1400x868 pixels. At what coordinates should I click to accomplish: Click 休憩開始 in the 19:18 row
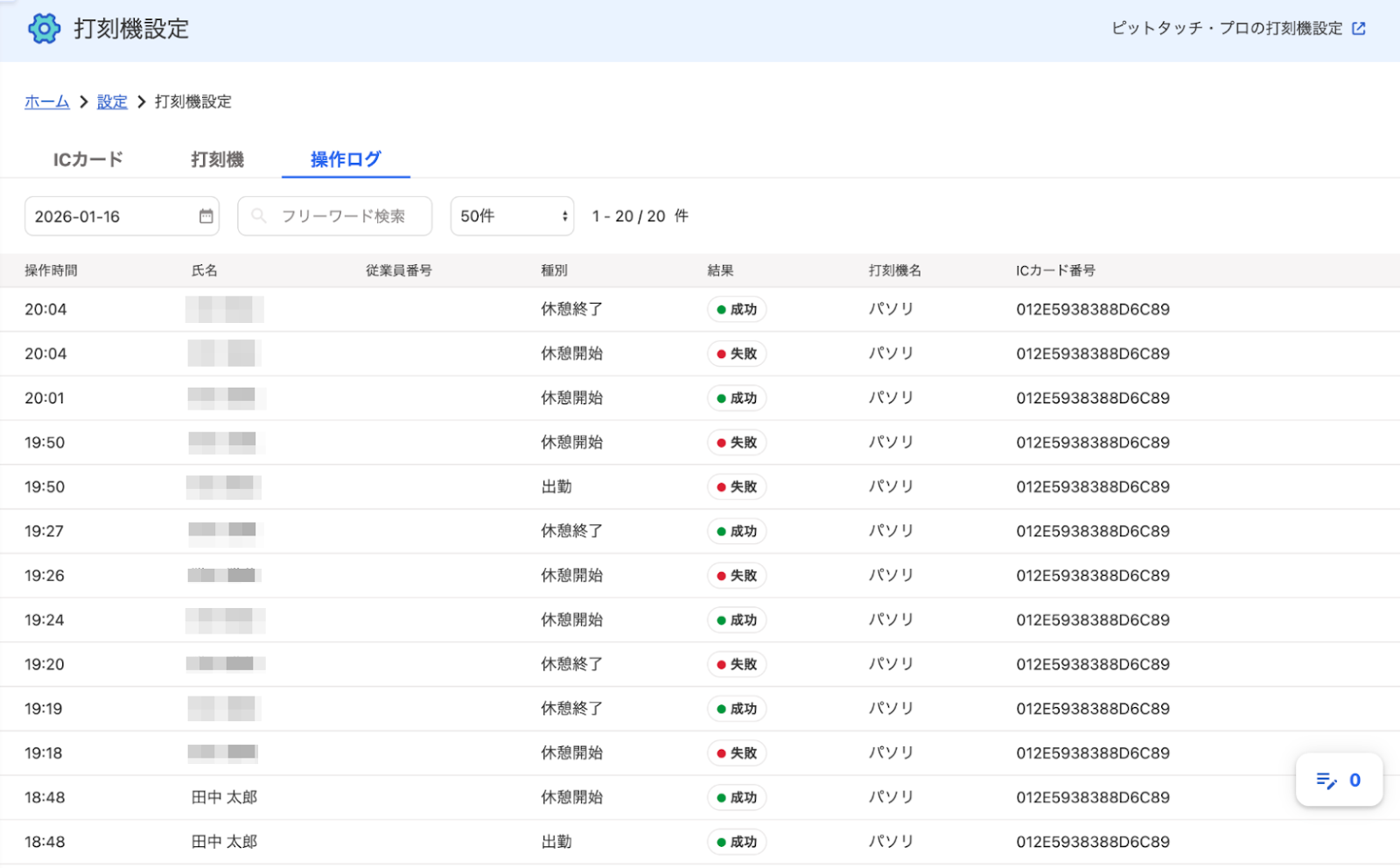pyautogui.click(x=571, y=752)
